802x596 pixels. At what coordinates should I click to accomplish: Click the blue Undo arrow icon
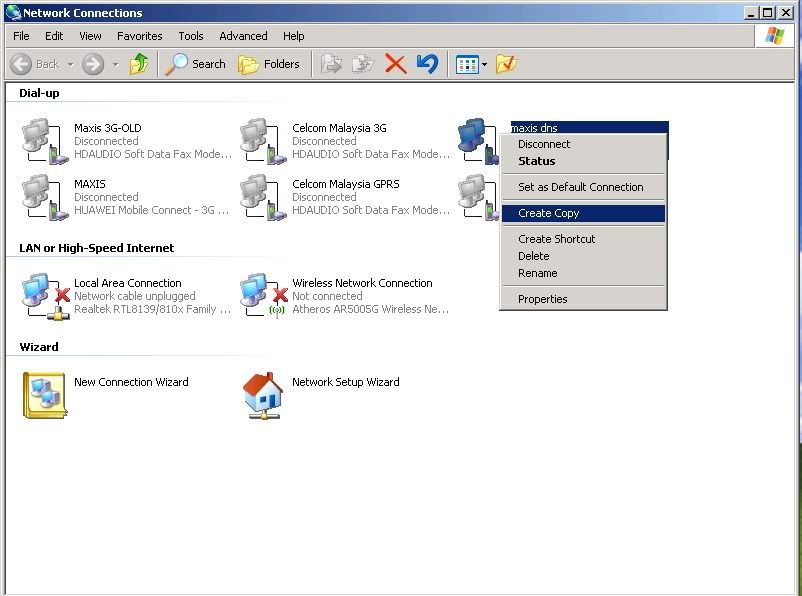(x=427, y=64)
